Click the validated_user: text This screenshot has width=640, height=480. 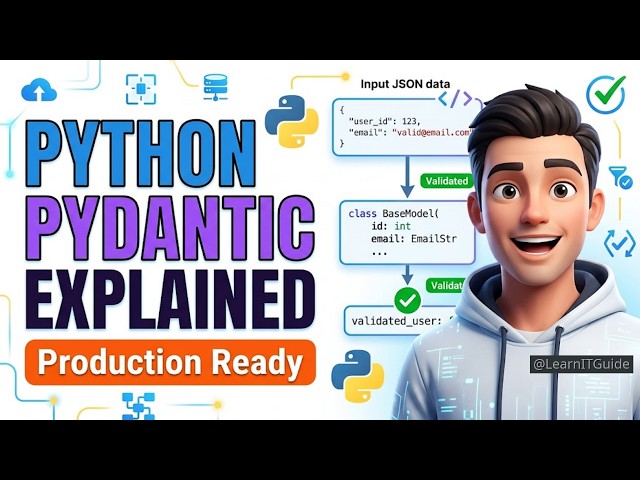coord(396,321)
